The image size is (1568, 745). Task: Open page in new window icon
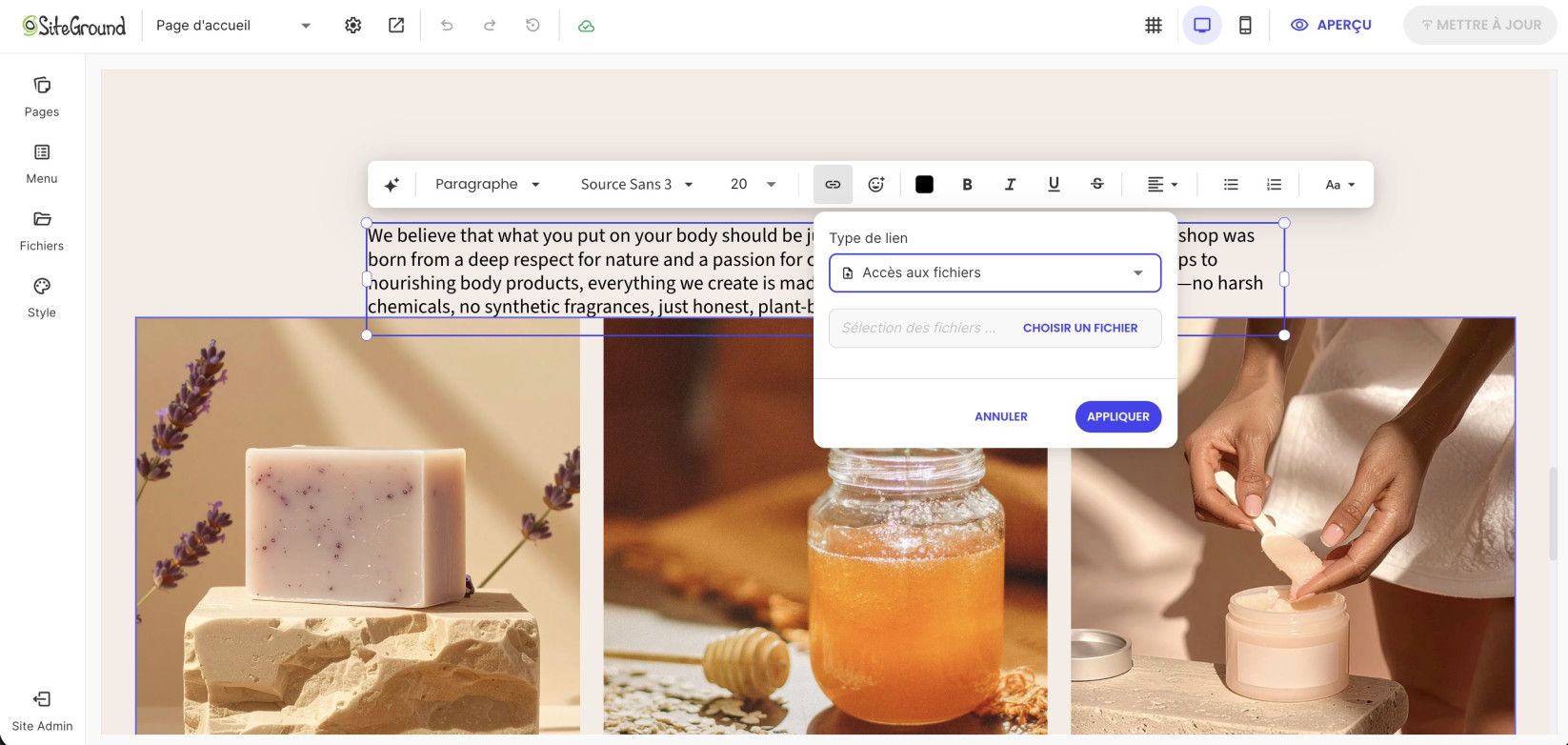point(396,26)
